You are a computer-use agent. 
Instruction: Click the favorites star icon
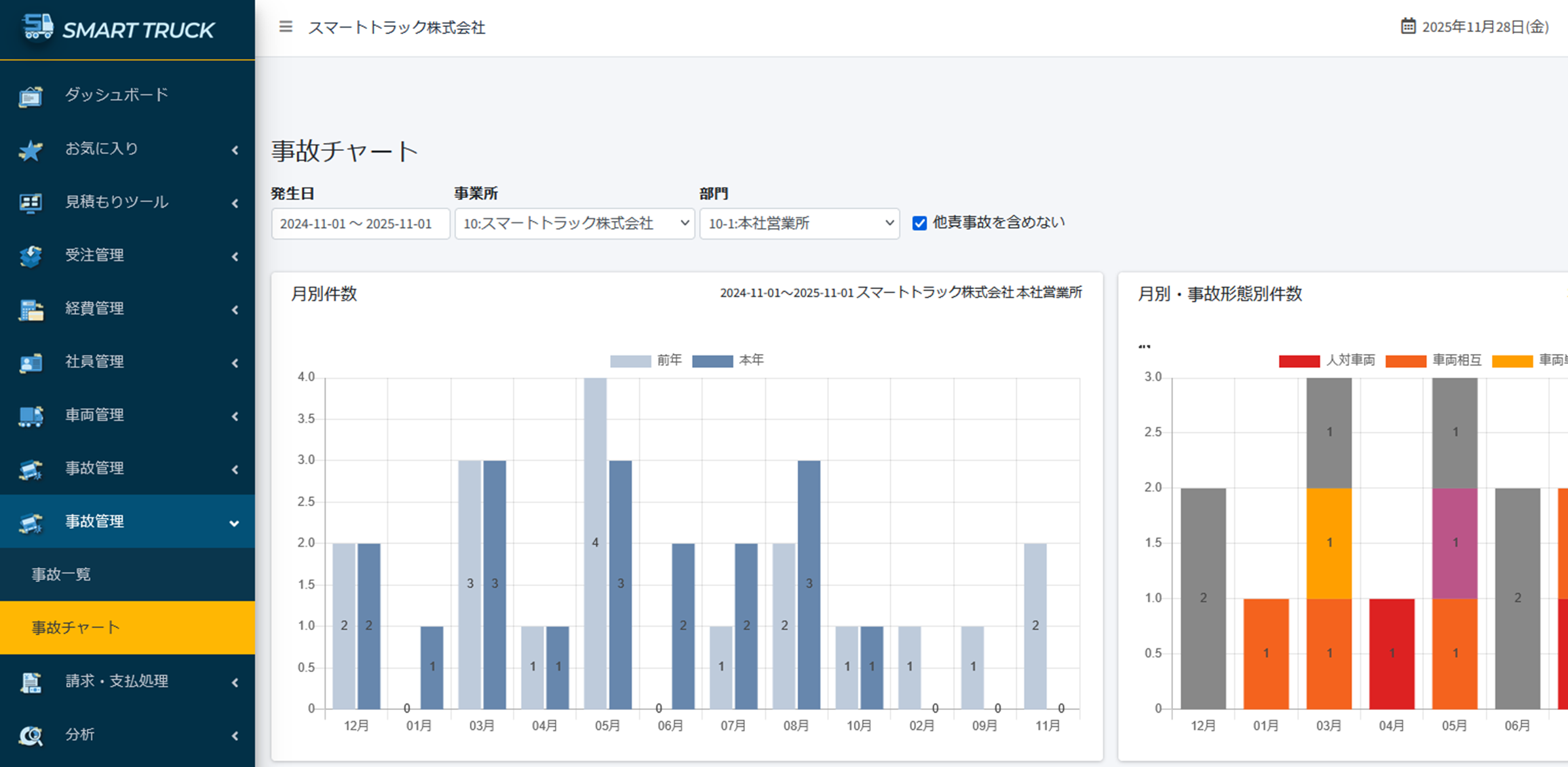tap(30, 150)
